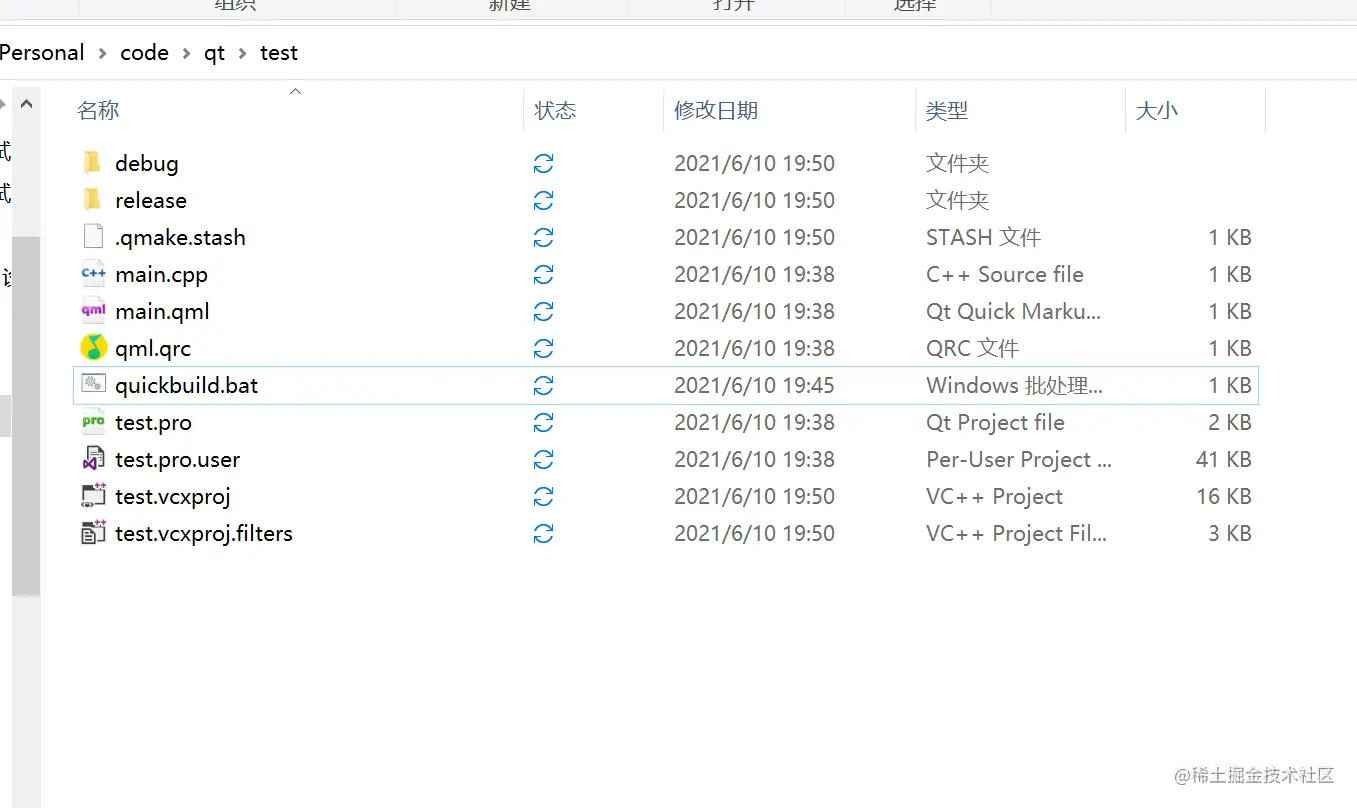Click the test.vcxproj.filters file icon
This screenshot has width=1357, height=808.
pyautogui.click(x=93, y=533)
